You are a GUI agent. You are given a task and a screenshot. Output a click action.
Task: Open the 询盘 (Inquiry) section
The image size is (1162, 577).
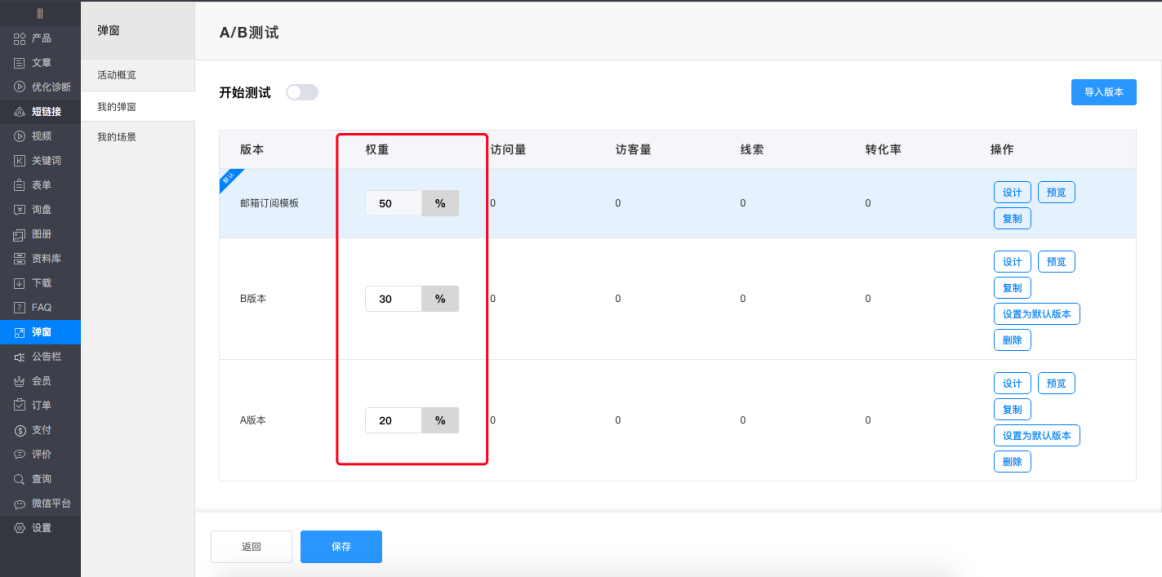(x=40, y=209)
